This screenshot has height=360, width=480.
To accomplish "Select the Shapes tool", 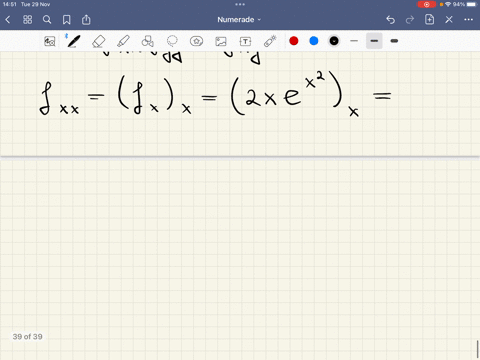I will coord(147,41).
